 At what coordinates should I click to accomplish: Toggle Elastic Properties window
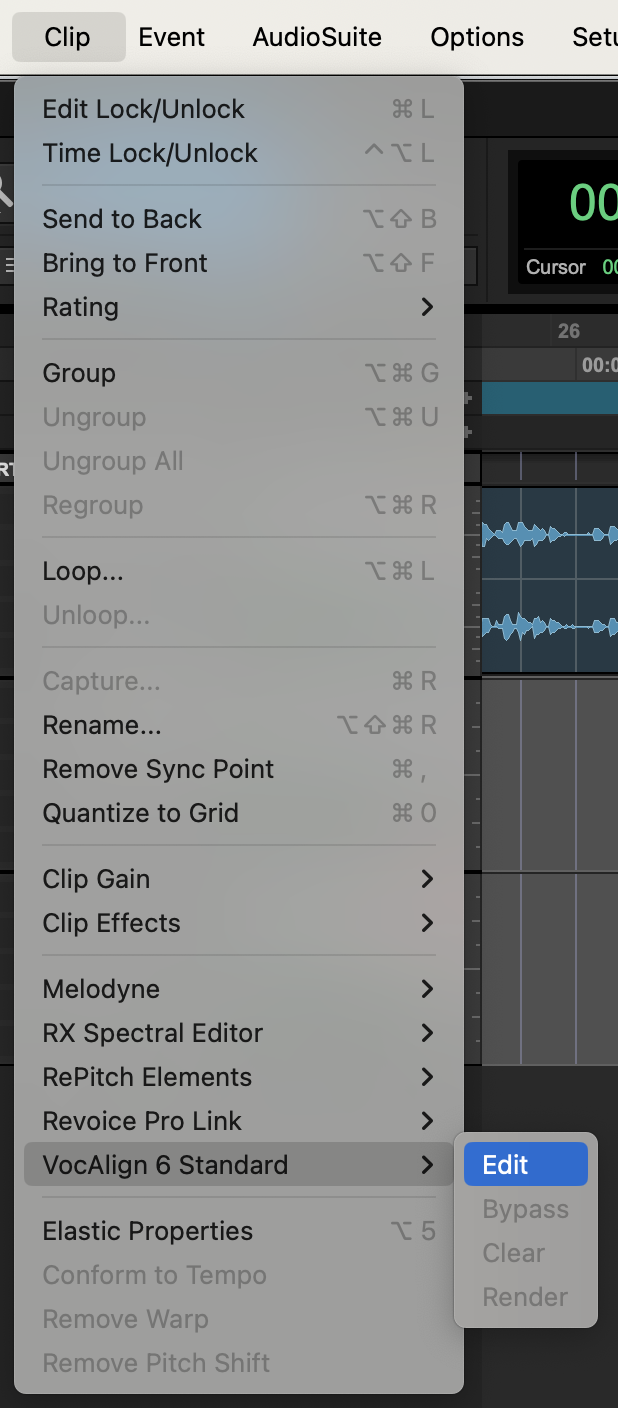click(x=148, y=1231)
